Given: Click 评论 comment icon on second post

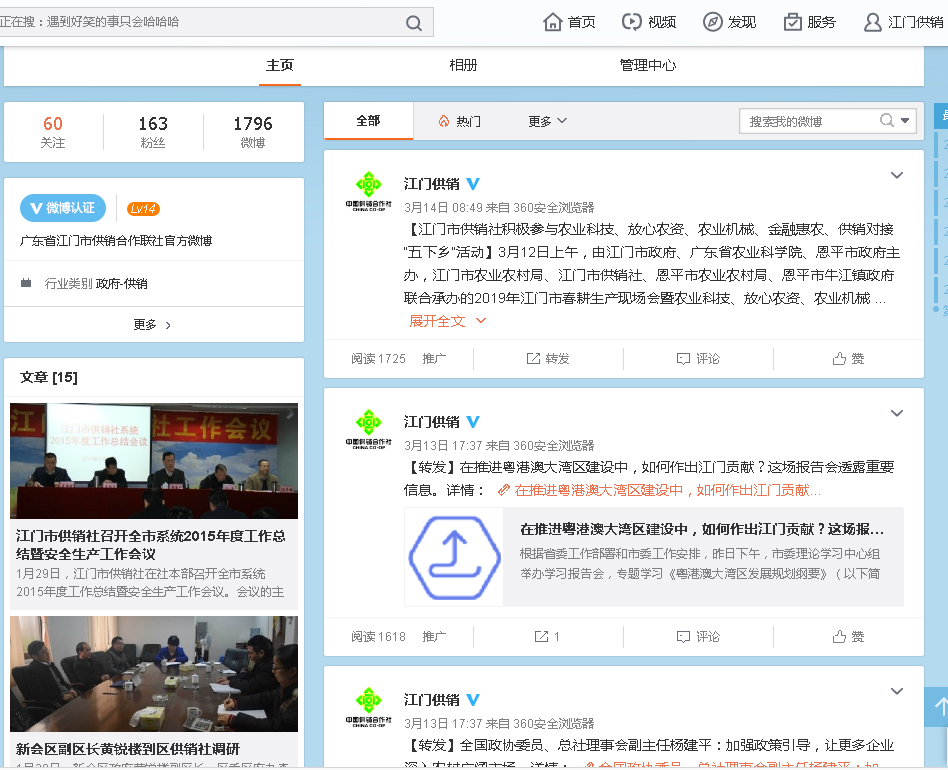Looking at the screenshot, I should click(684, 637).
